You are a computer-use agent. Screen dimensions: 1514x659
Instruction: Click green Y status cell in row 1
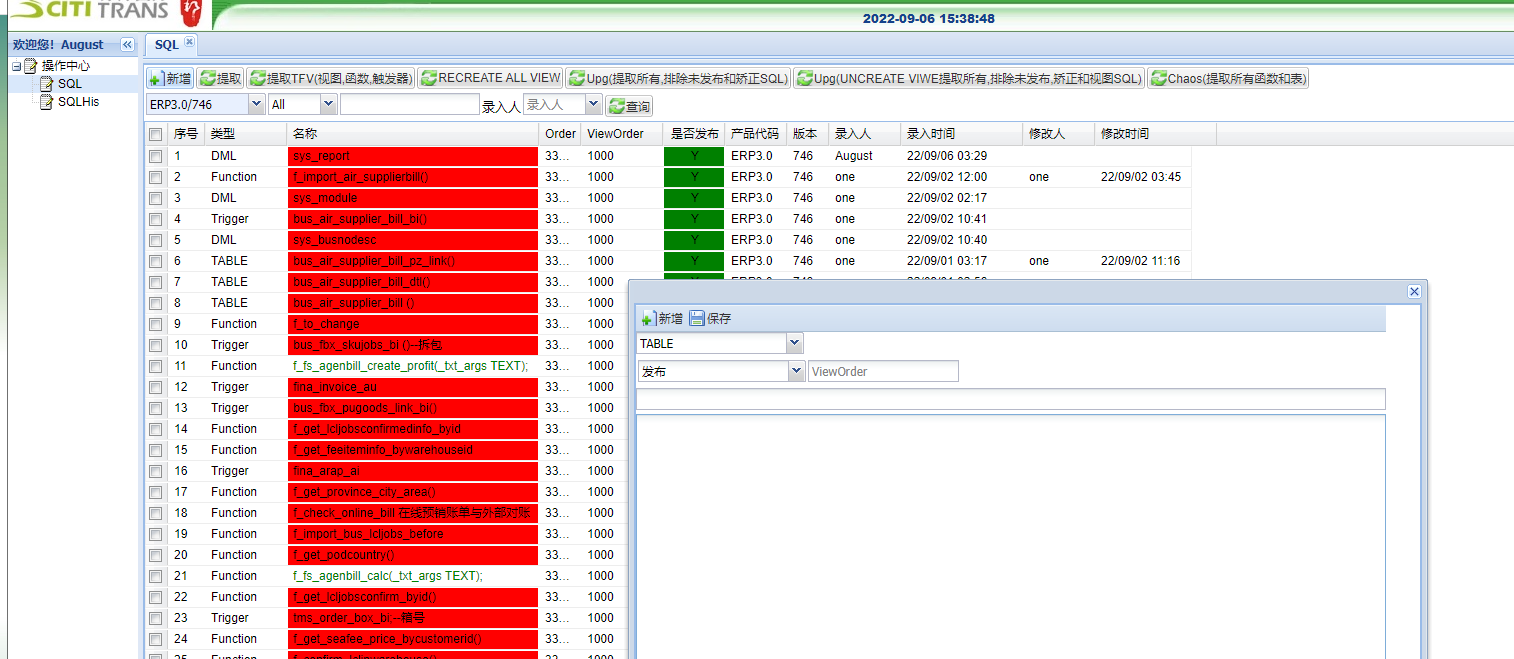click(694, 156)
